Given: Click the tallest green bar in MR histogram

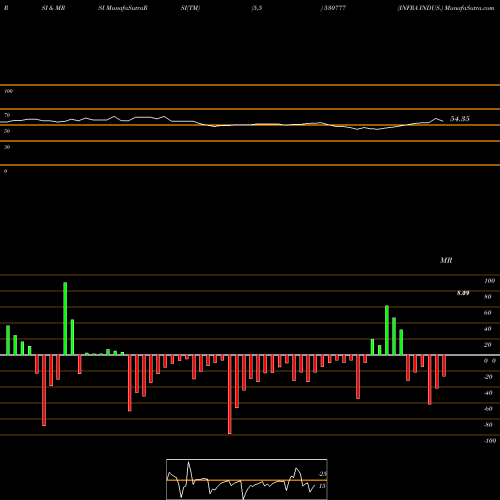Looking at the screenshot, I should click(x=65, y=319).
